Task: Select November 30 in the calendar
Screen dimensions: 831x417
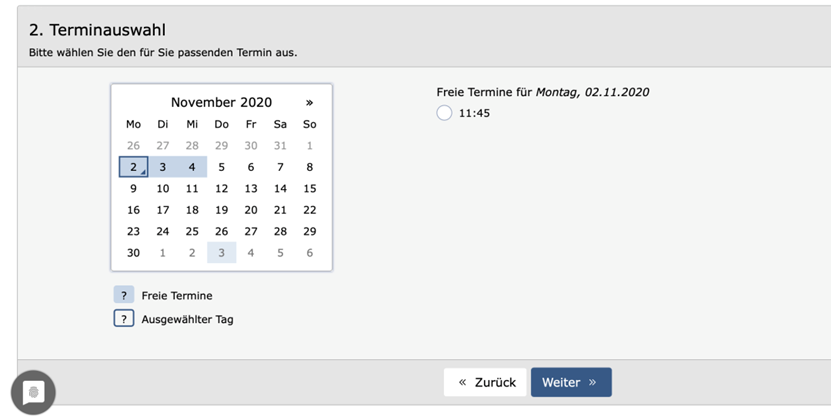Action: (x=134, y=253)
